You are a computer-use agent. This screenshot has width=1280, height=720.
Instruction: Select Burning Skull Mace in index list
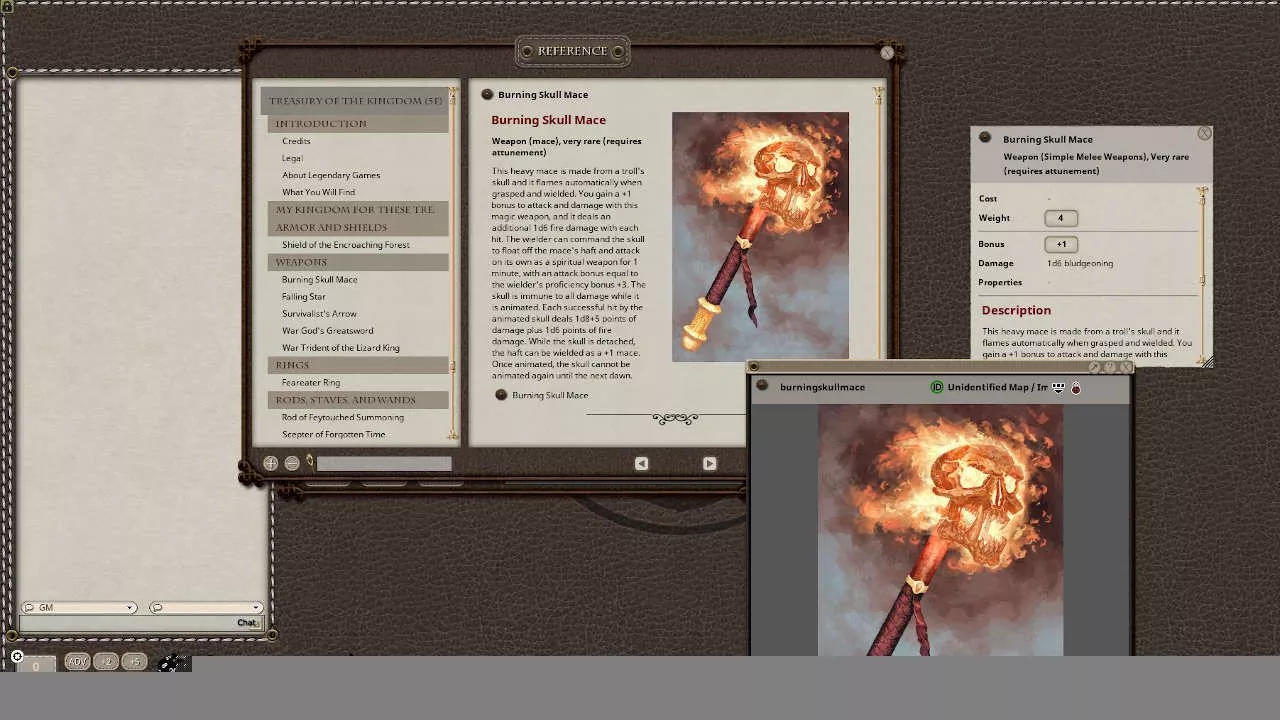pos(319,279)
